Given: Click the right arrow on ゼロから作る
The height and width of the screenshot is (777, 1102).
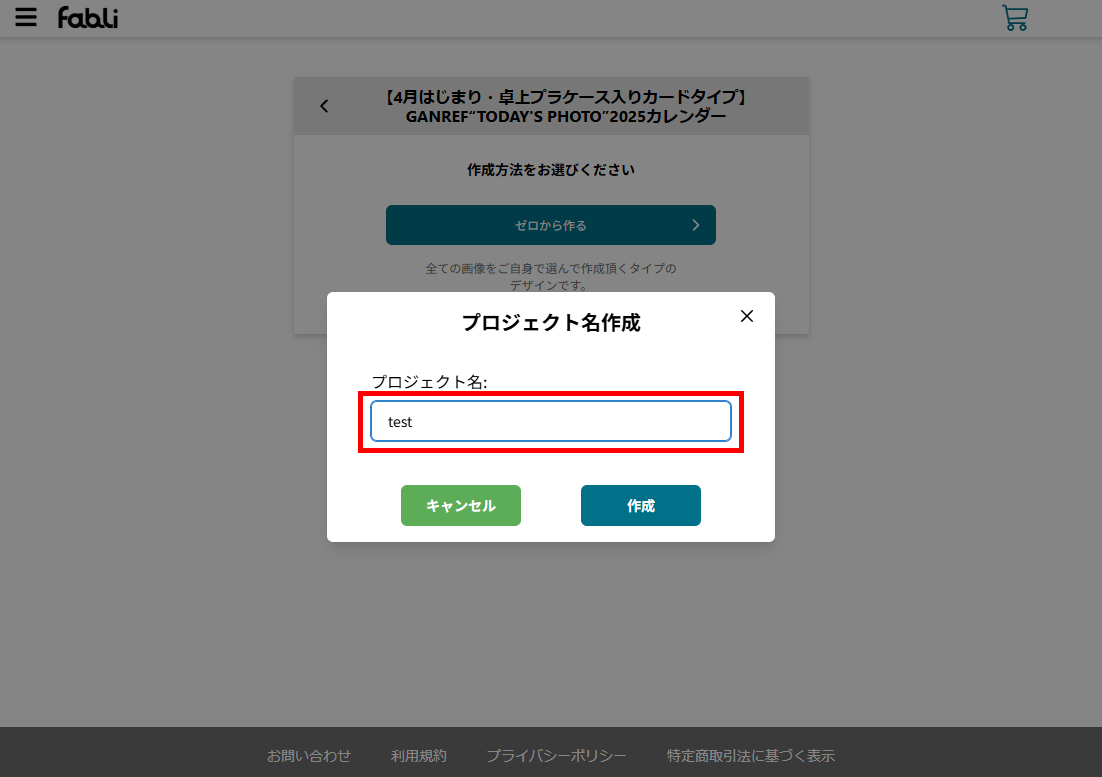Looking at the screenshot, I should coord(696,225).
